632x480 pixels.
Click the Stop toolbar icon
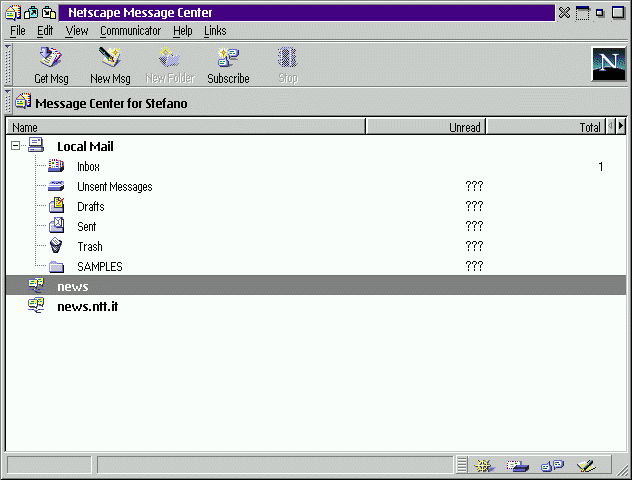pyautogui.click(x=287, y=57)
